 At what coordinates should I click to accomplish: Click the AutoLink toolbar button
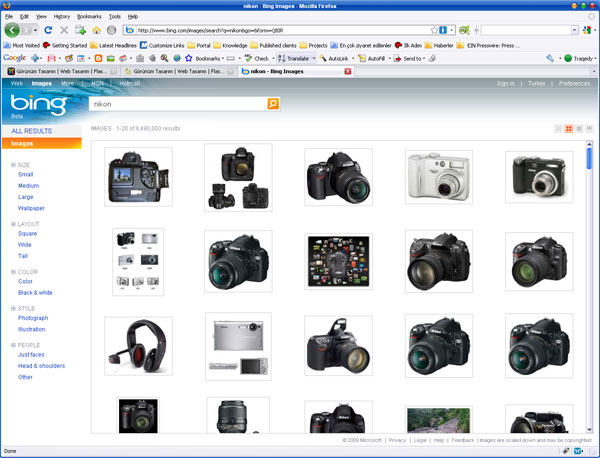tap(334, 58)
